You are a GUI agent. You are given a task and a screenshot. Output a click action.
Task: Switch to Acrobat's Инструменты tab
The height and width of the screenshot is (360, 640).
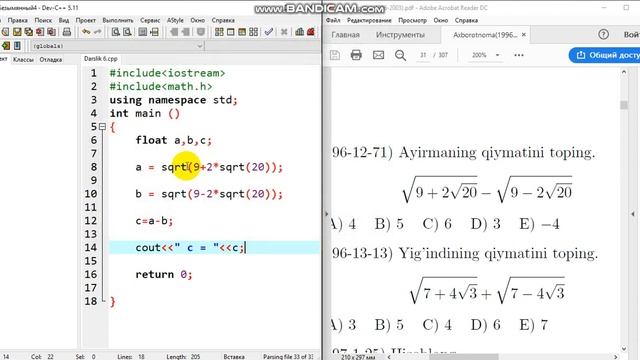click(400, 35)
